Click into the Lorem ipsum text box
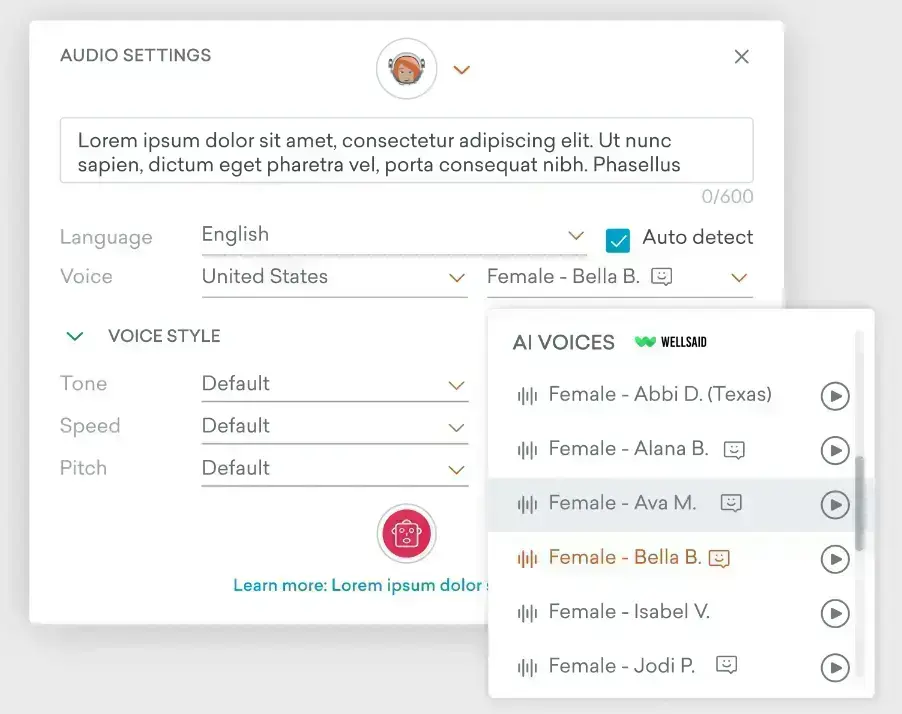The height and width of the screenshot is (714, 902). click(407, 150)
